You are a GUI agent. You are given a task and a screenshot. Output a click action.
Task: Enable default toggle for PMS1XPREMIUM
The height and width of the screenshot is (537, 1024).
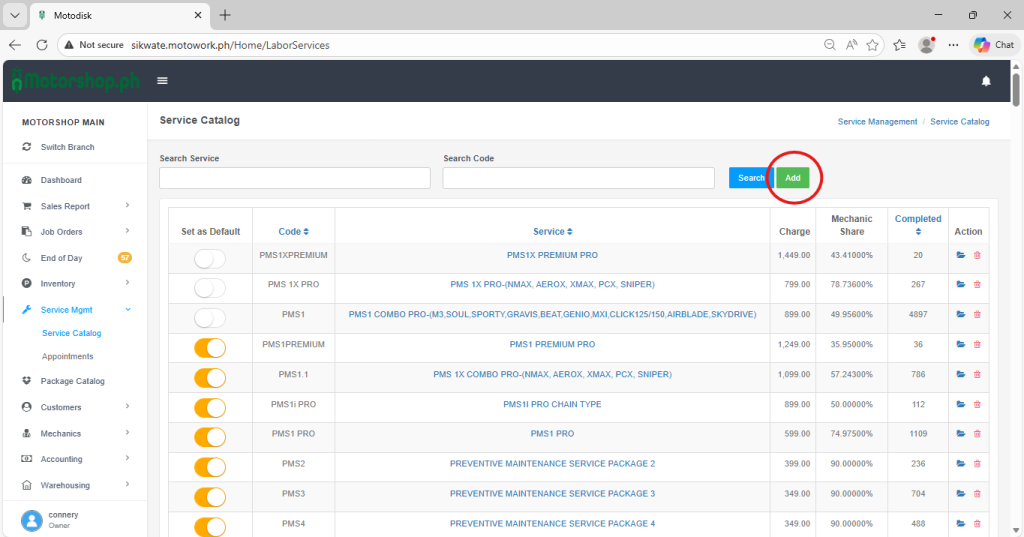[x=210, y=259]
